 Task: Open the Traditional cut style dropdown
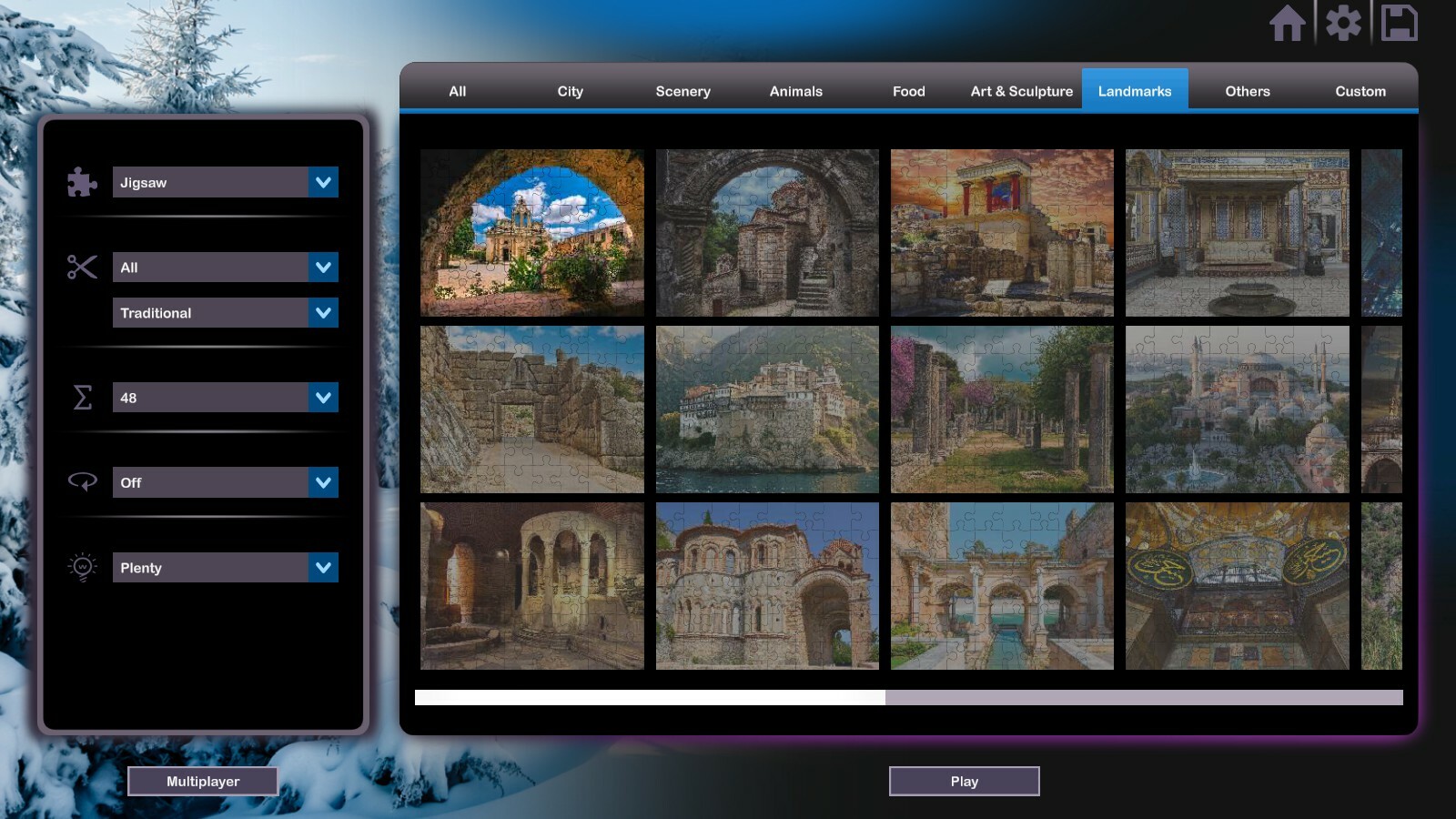coord(224,312)
